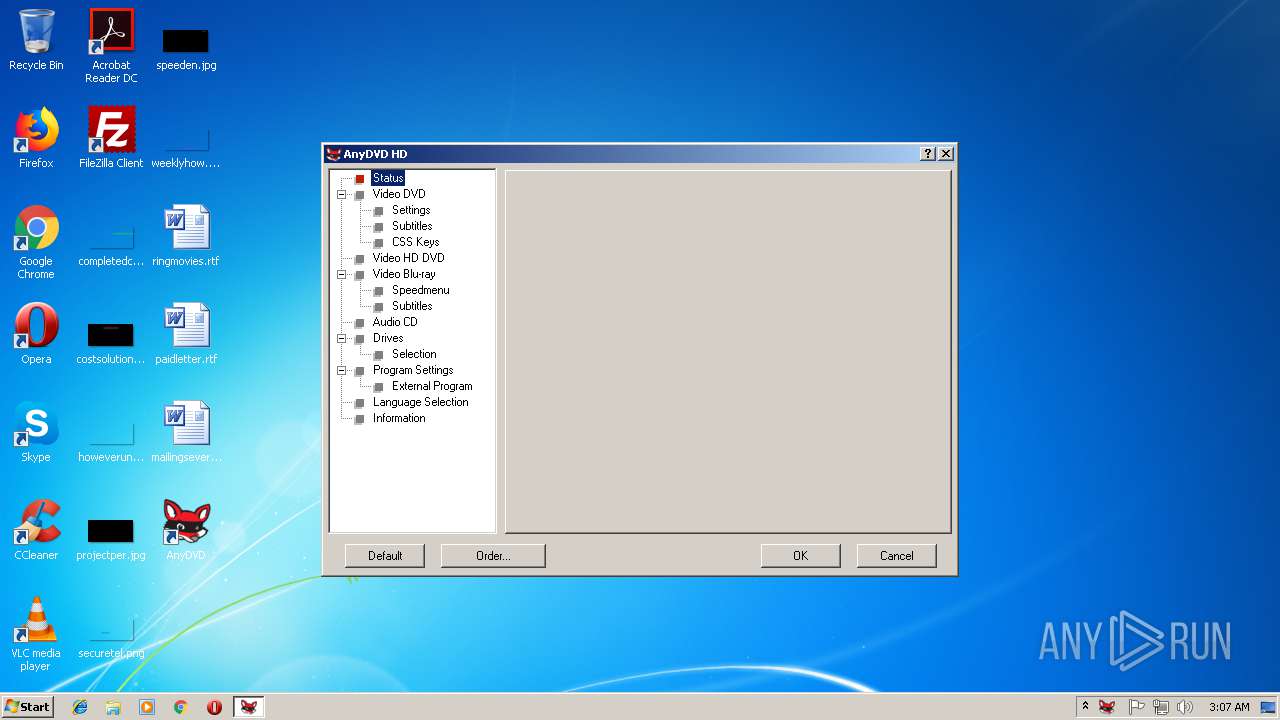1280x720 pixels.
Task: Click the Default button
Action: pyautogui.click(x=385, y=556)
